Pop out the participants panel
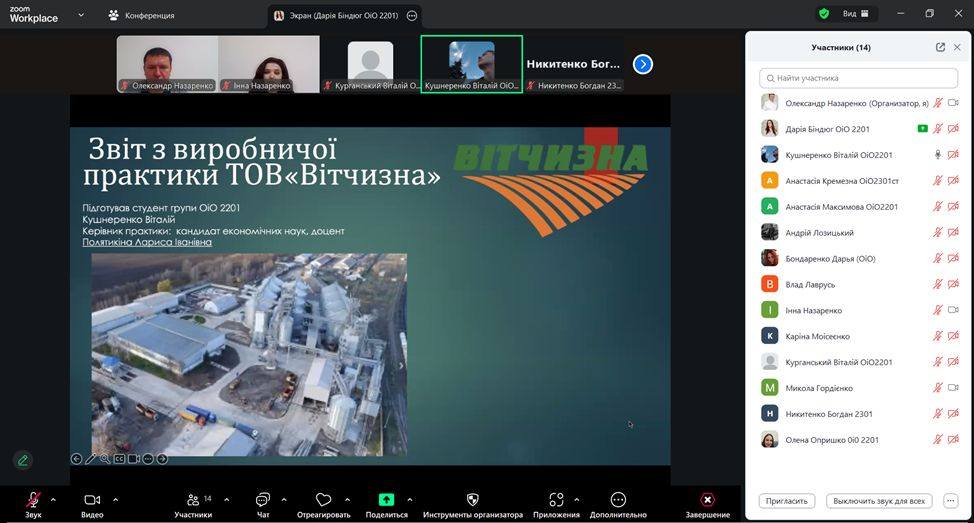974x523 pixels. pyautogui.click(x=940, y=47)
